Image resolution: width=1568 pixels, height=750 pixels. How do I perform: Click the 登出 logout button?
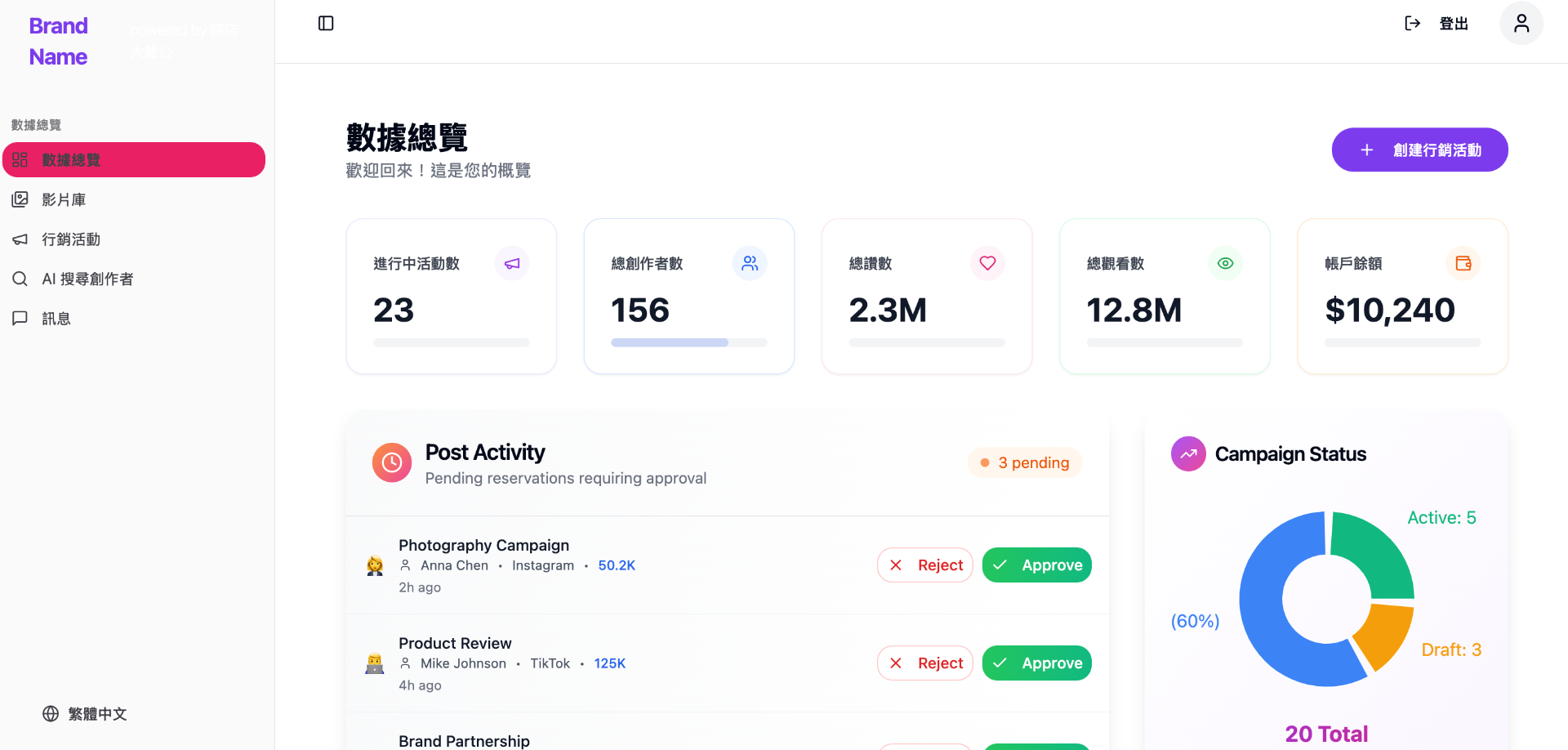pos(1437,24)
